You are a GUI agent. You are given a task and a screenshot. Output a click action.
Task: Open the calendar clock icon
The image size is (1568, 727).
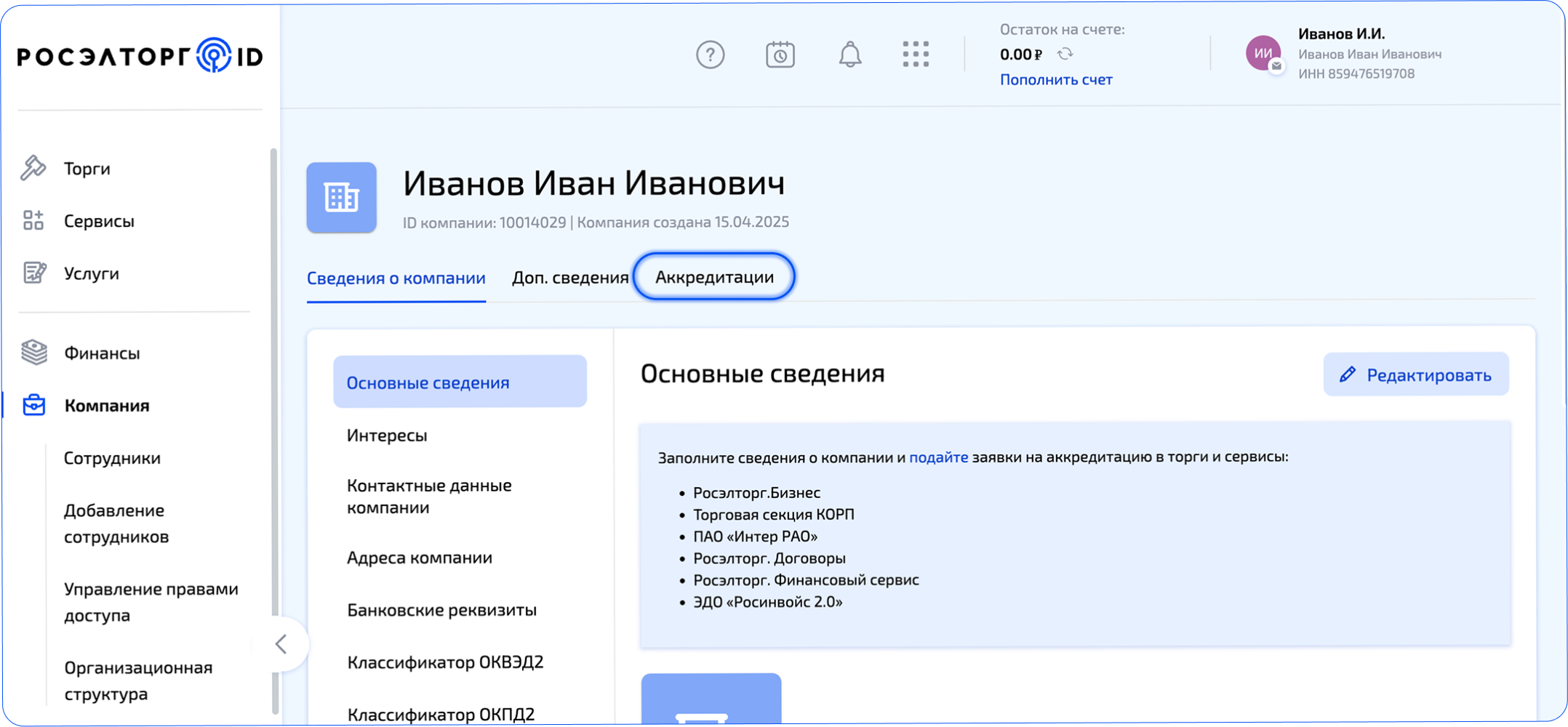click(x=780, y=55)
